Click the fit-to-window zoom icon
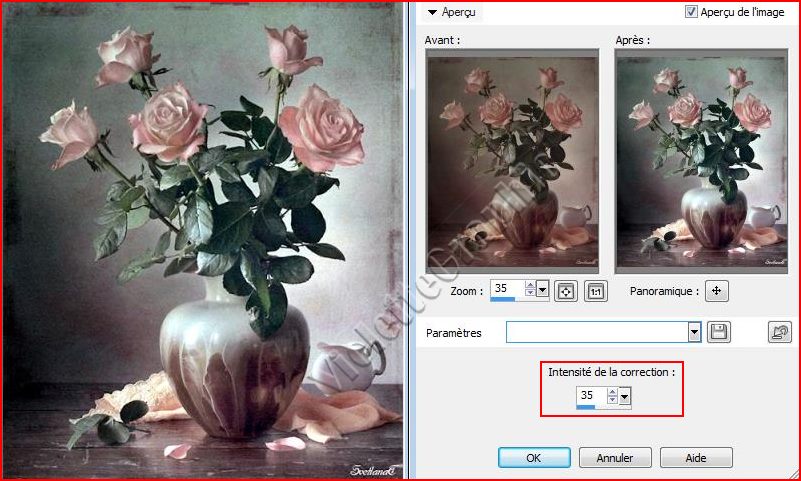 (x=567, y=291)
